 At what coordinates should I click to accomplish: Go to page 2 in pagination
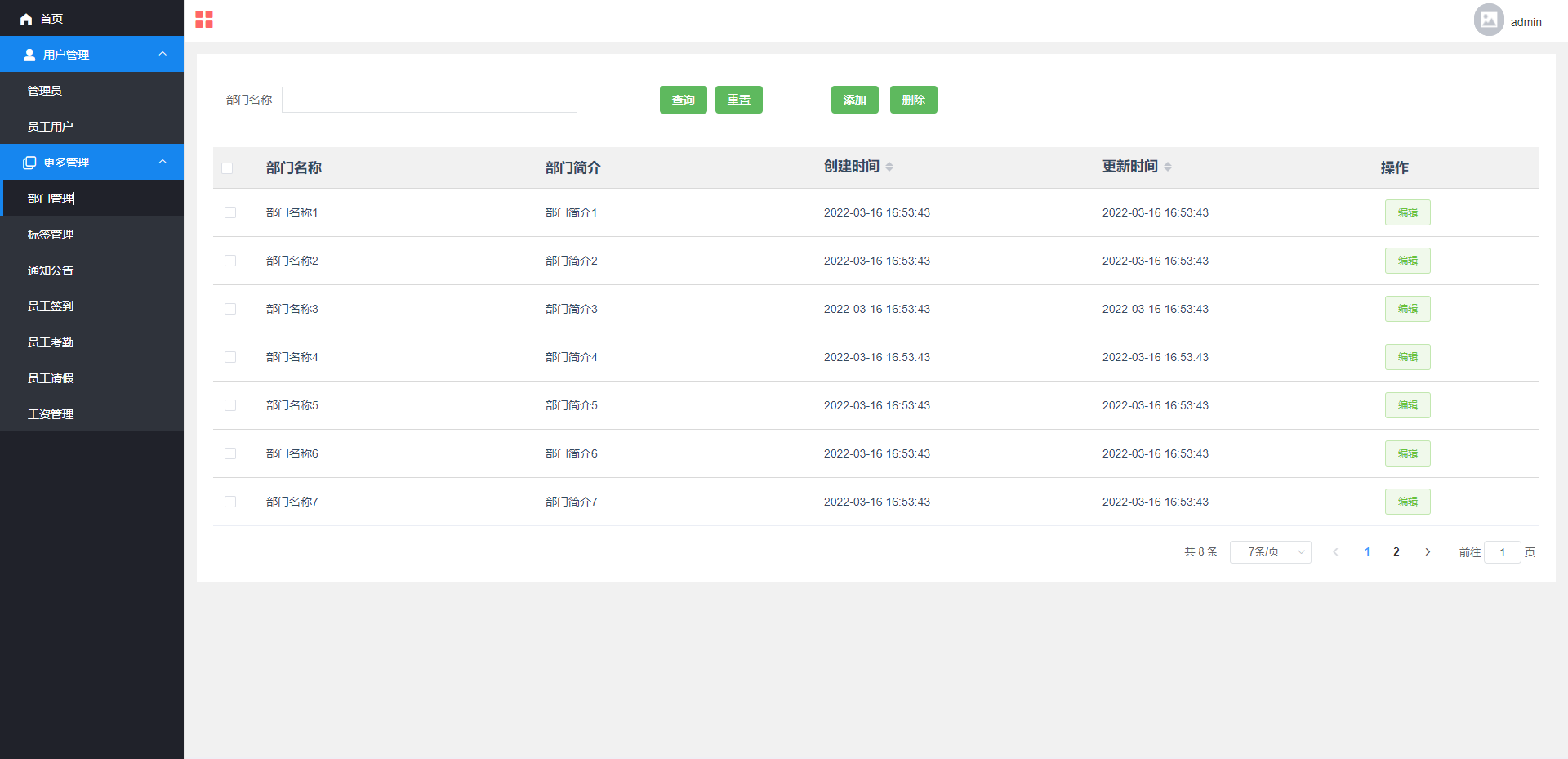tap(1396, 552)
